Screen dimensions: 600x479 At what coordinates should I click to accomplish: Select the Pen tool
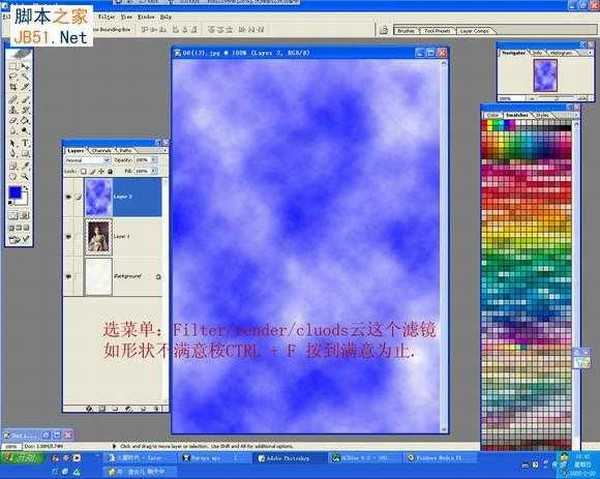click(13, 154)
